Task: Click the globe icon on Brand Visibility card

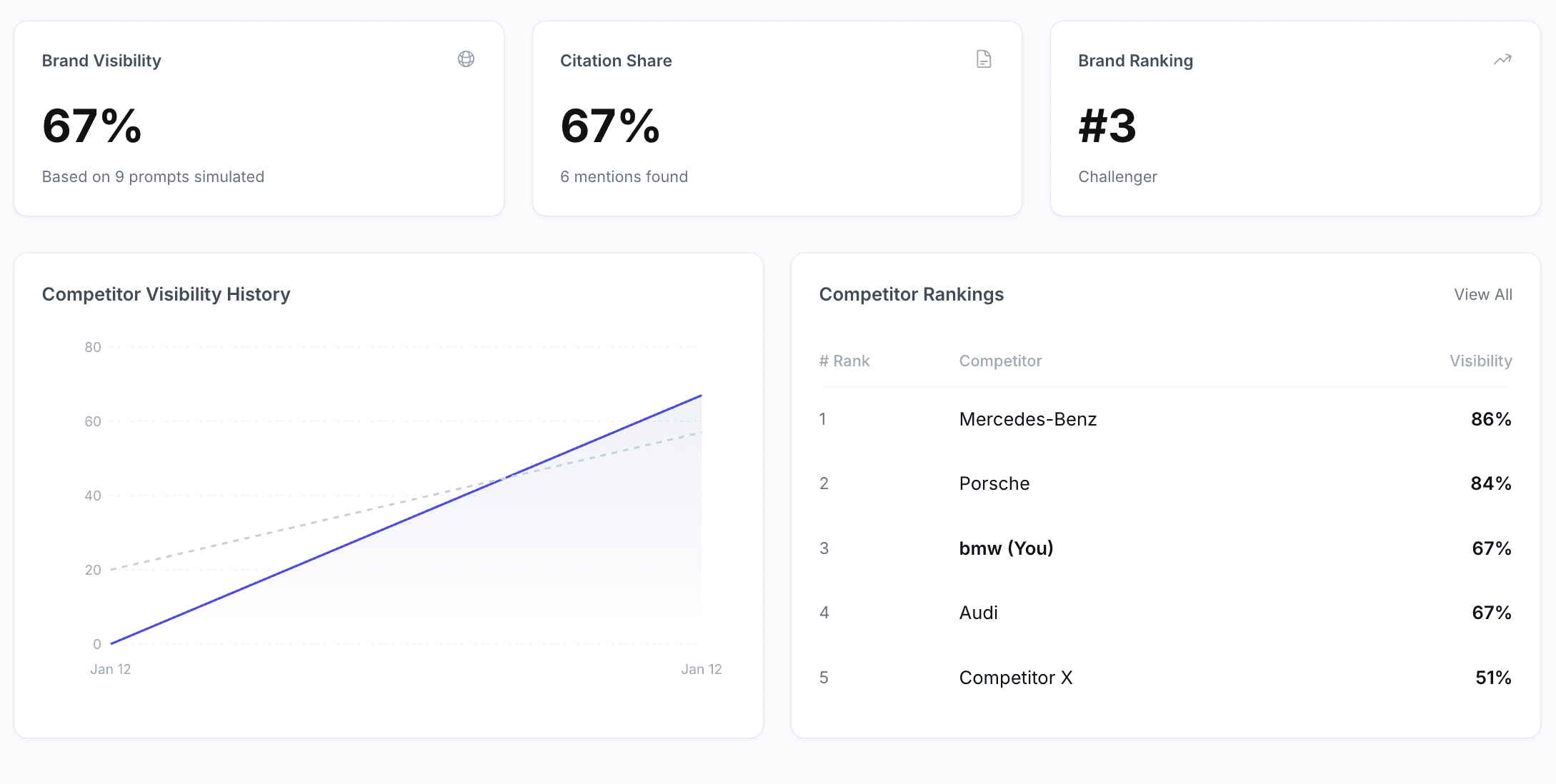Action: pos(467,60)
